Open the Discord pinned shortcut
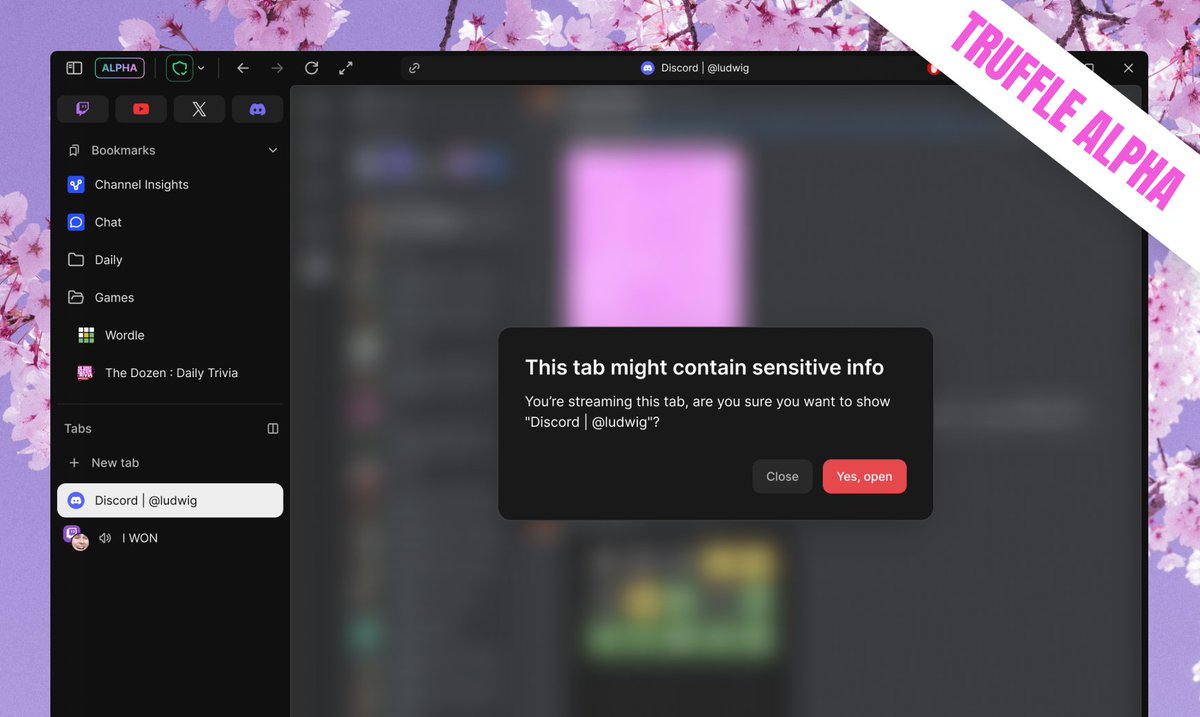The height and width of the screenshot is (717, 1200). click(257, 109)
